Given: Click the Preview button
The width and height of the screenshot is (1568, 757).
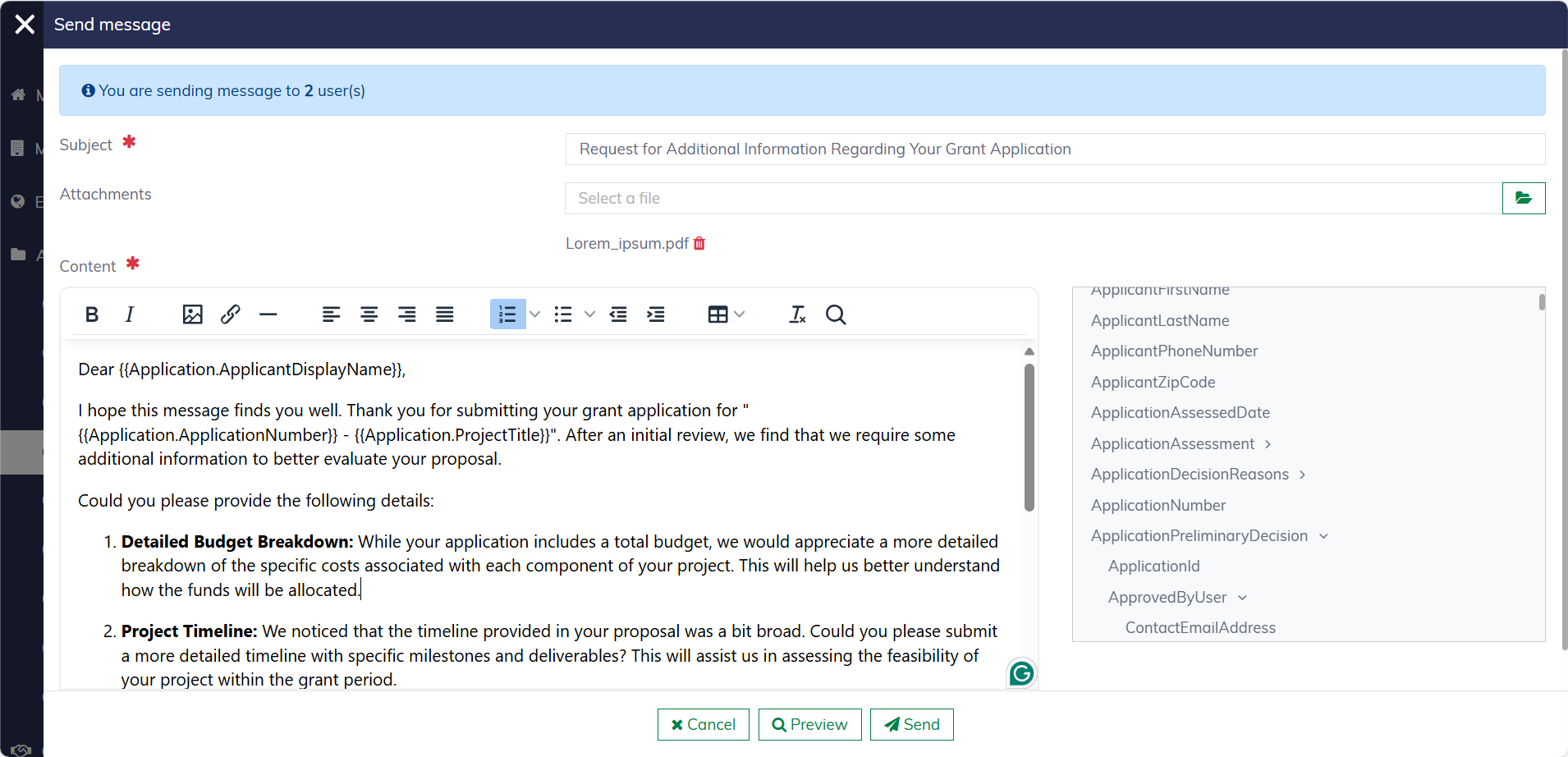Looking at the screenshot, I should pyautogui.click(x=809, y=724).
